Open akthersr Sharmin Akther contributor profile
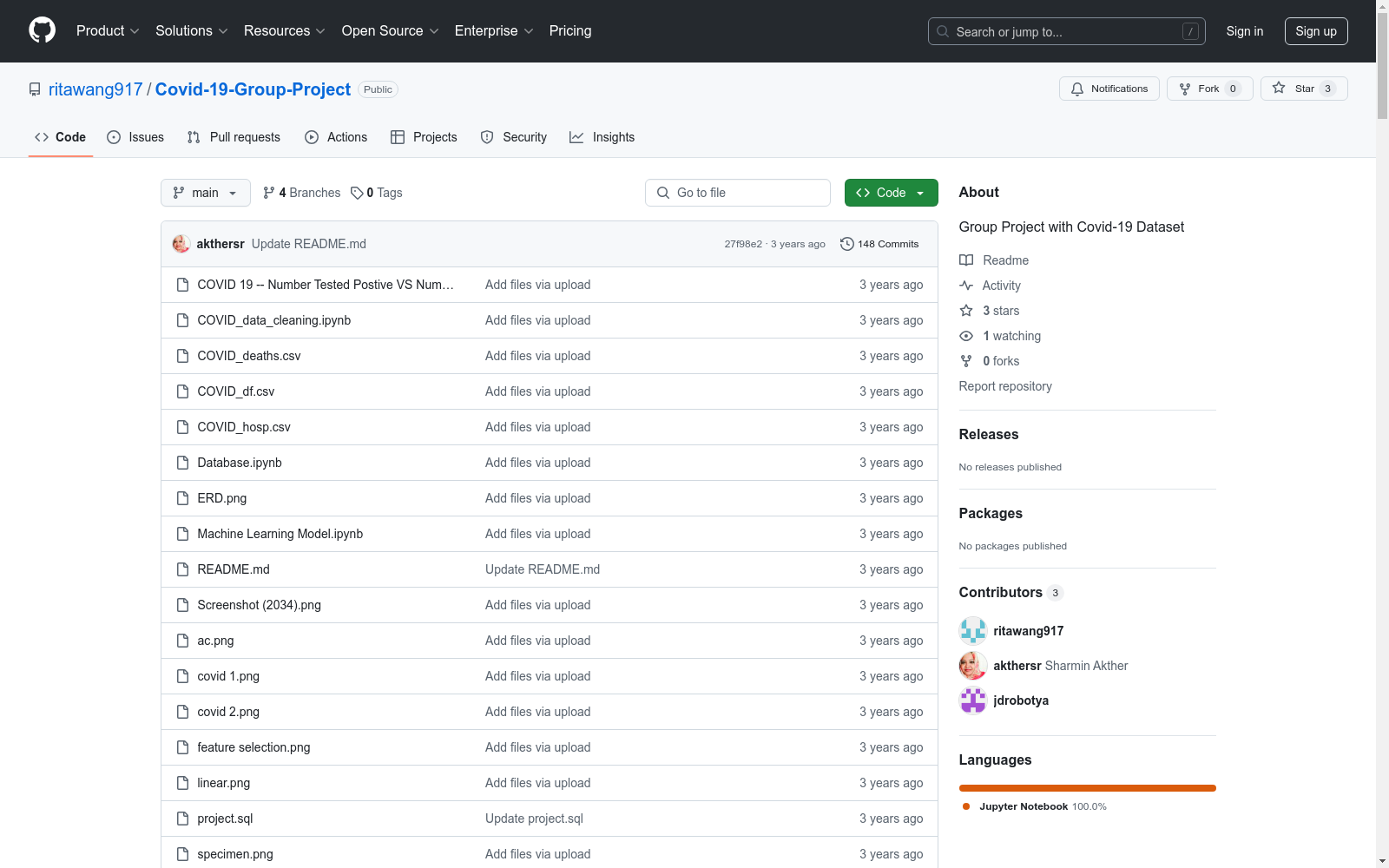This screenshot has width=1389, height=868. point(1061,666)
